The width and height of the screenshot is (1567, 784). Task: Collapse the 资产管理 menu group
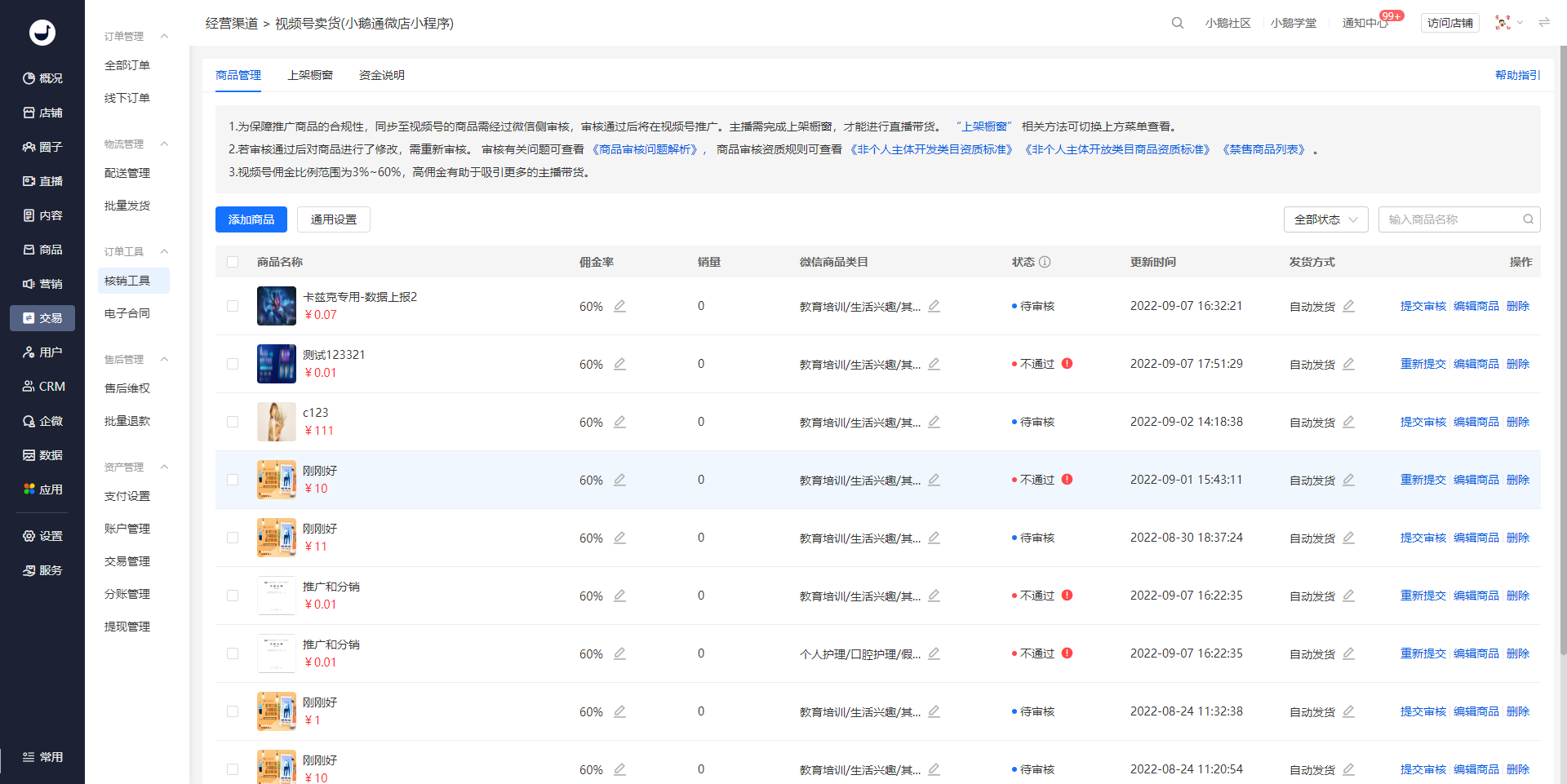tap(164, 467)
